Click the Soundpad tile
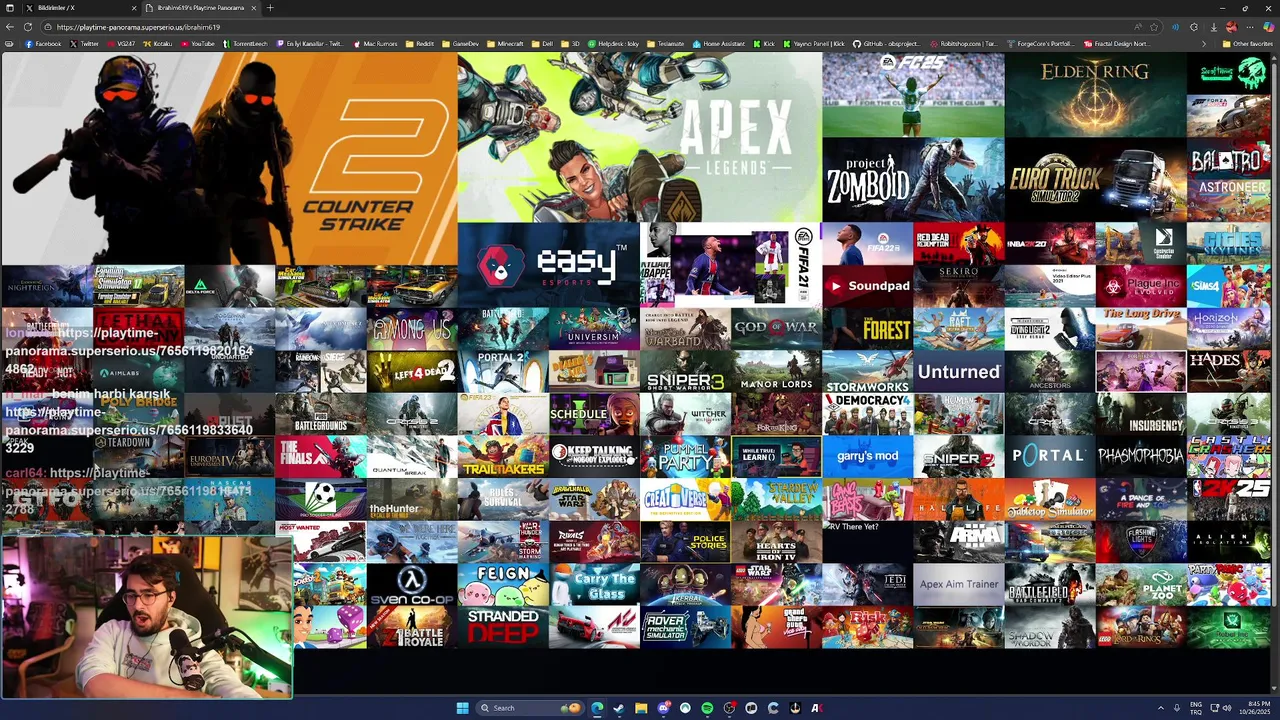 pyautogui.click(x=868, y=286)
